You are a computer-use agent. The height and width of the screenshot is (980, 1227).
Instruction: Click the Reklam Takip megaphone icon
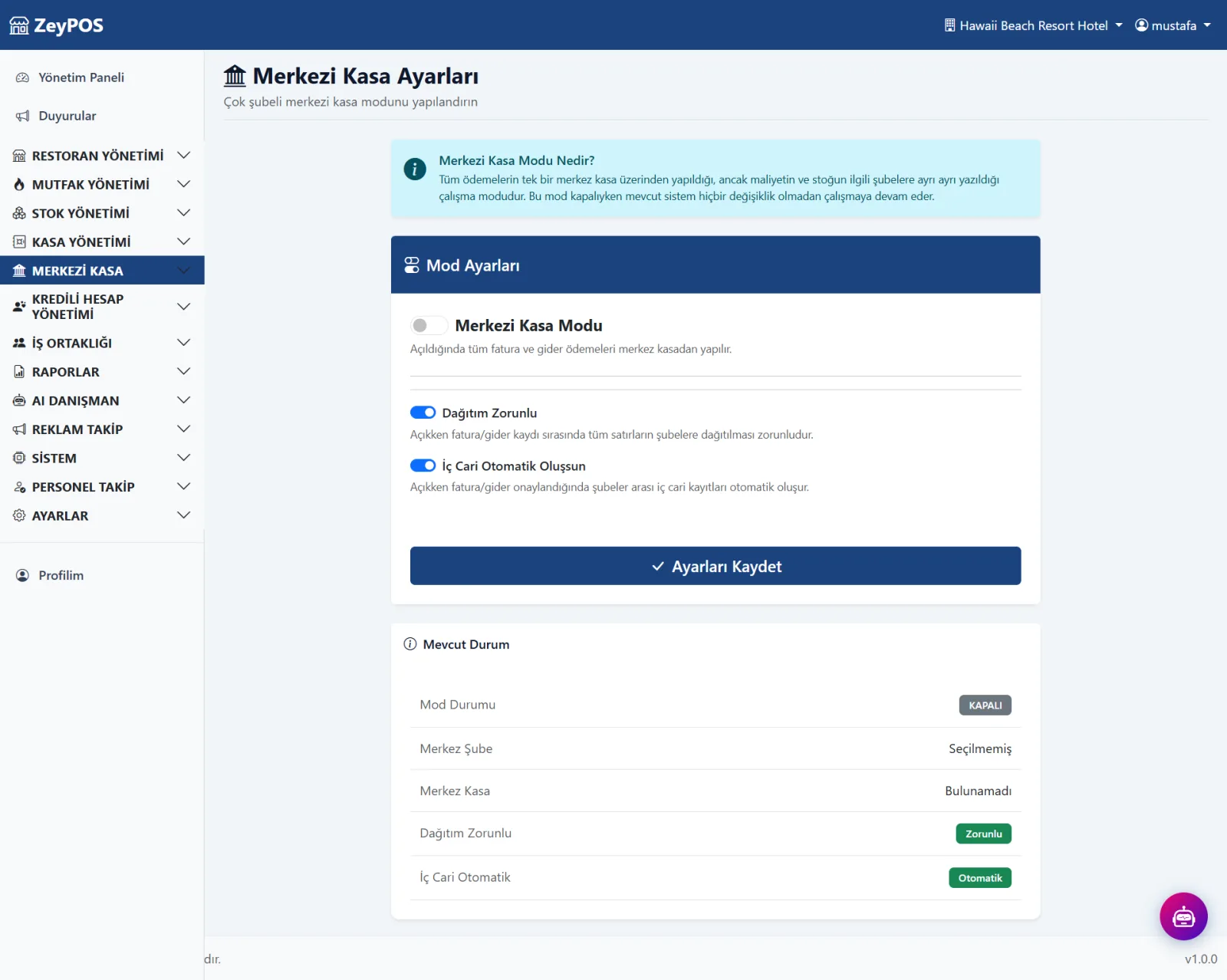(19, 429)
